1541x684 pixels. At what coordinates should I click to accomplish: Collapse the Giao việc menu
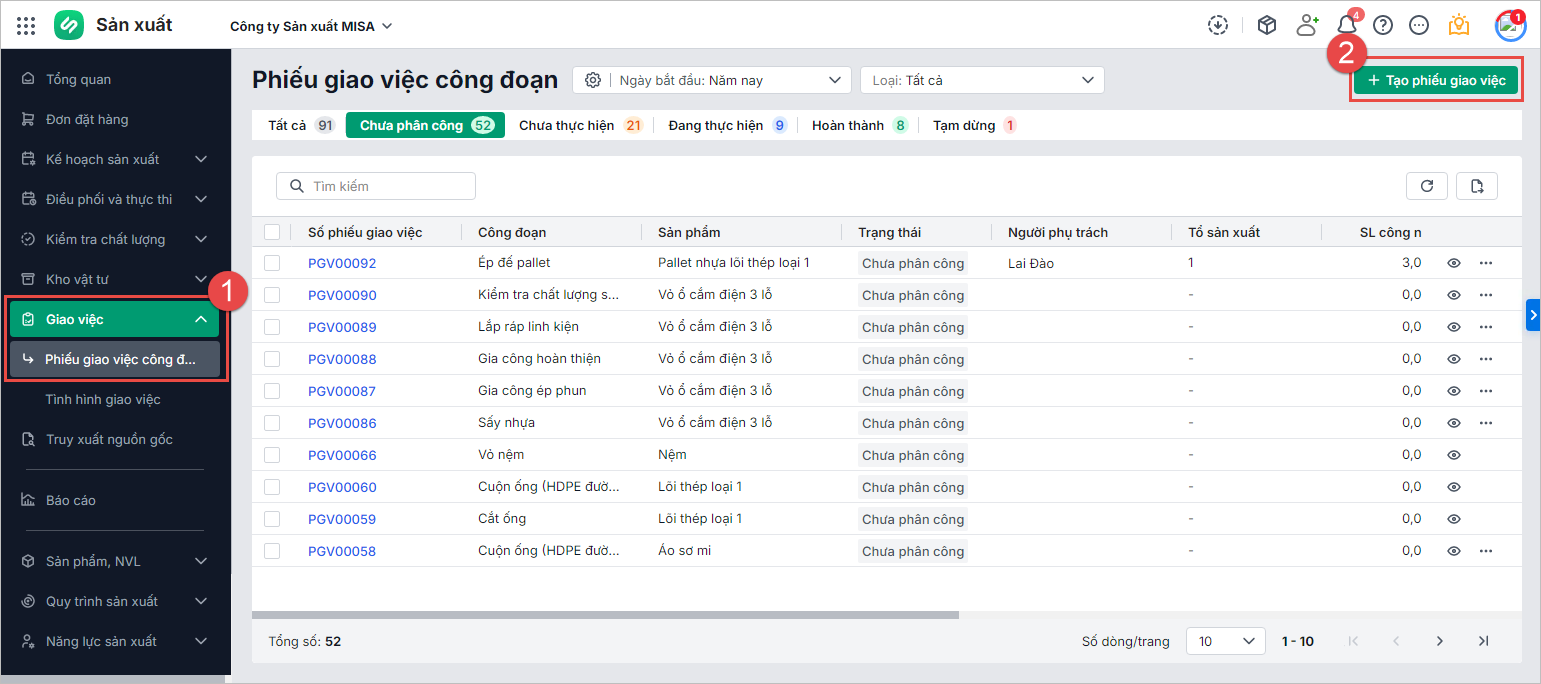[115, 319]
